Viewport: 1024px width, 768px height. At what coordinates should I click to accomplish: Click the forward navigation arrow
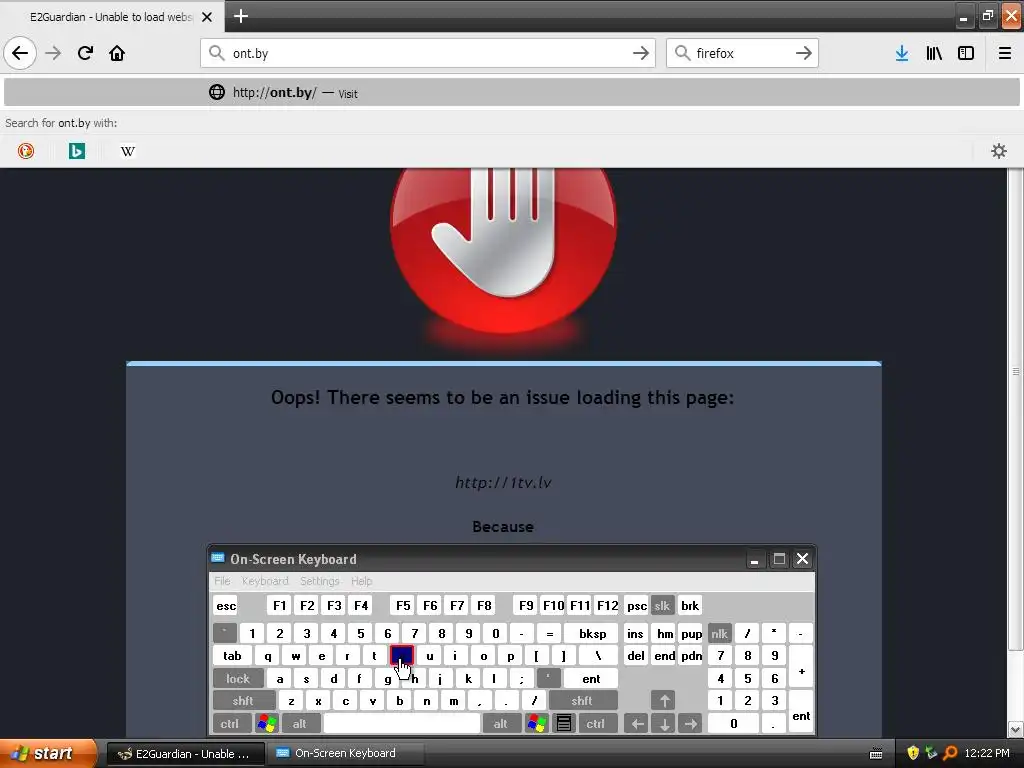[x=53, y=53]
